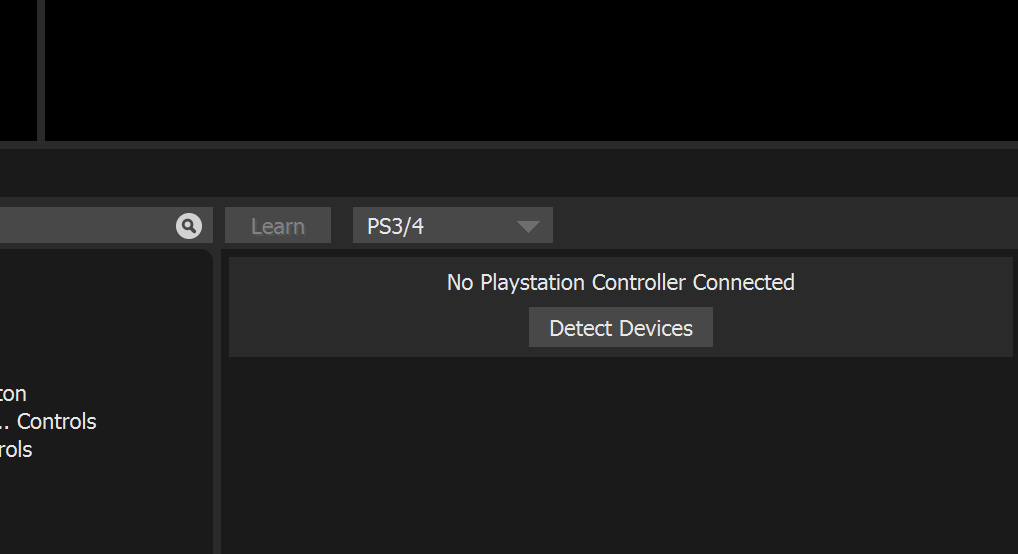Click the vertical splitter between the black panels
1018x554 pixels.
41,70
